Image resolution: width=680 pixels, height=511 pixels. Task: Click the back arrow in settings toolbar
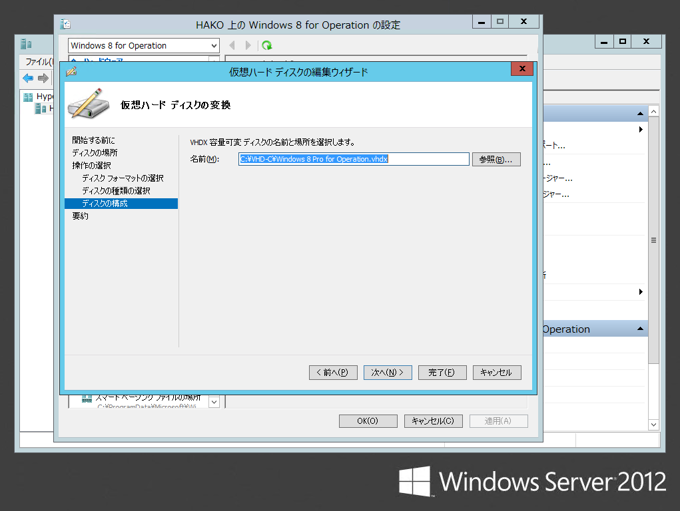pyautogui.click(x=232, y=45)
